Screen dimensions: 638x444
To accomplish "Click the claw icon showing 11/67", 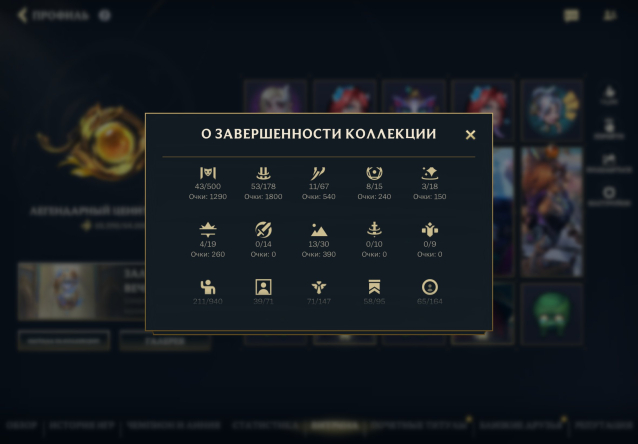I will pos(319,173).
